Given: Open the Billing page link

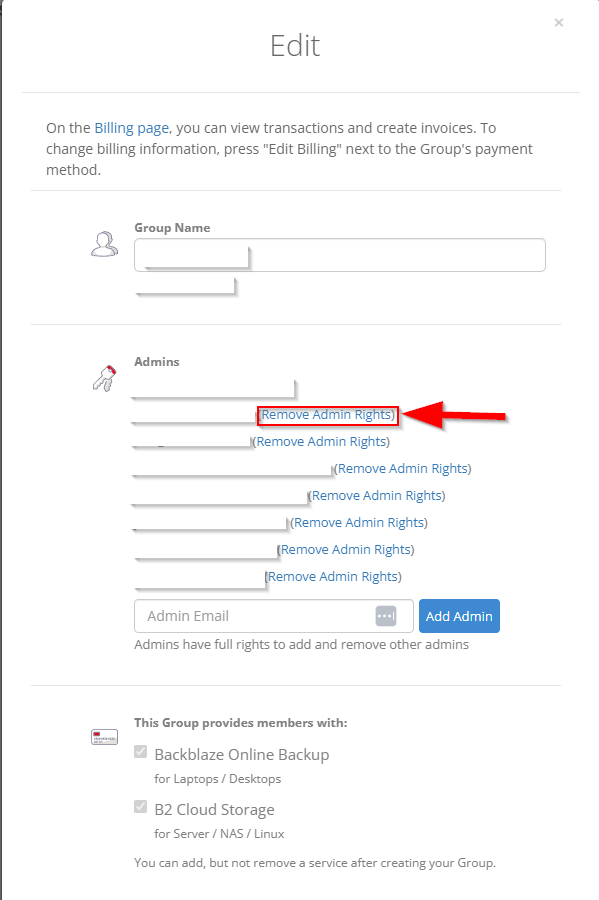Looking at the screenshot, I should tap(131, 127).
